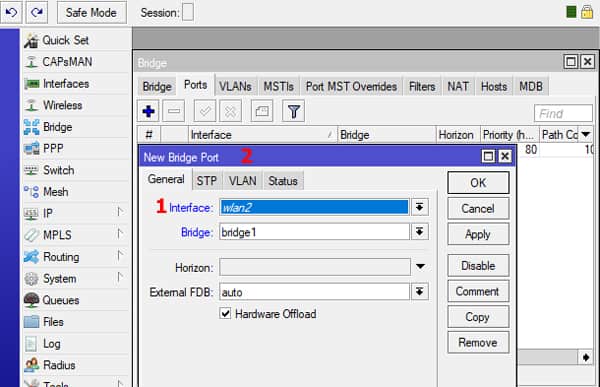Open the Status tab in dialog
Screen dimensions: 600x387
tap(283, 181)
